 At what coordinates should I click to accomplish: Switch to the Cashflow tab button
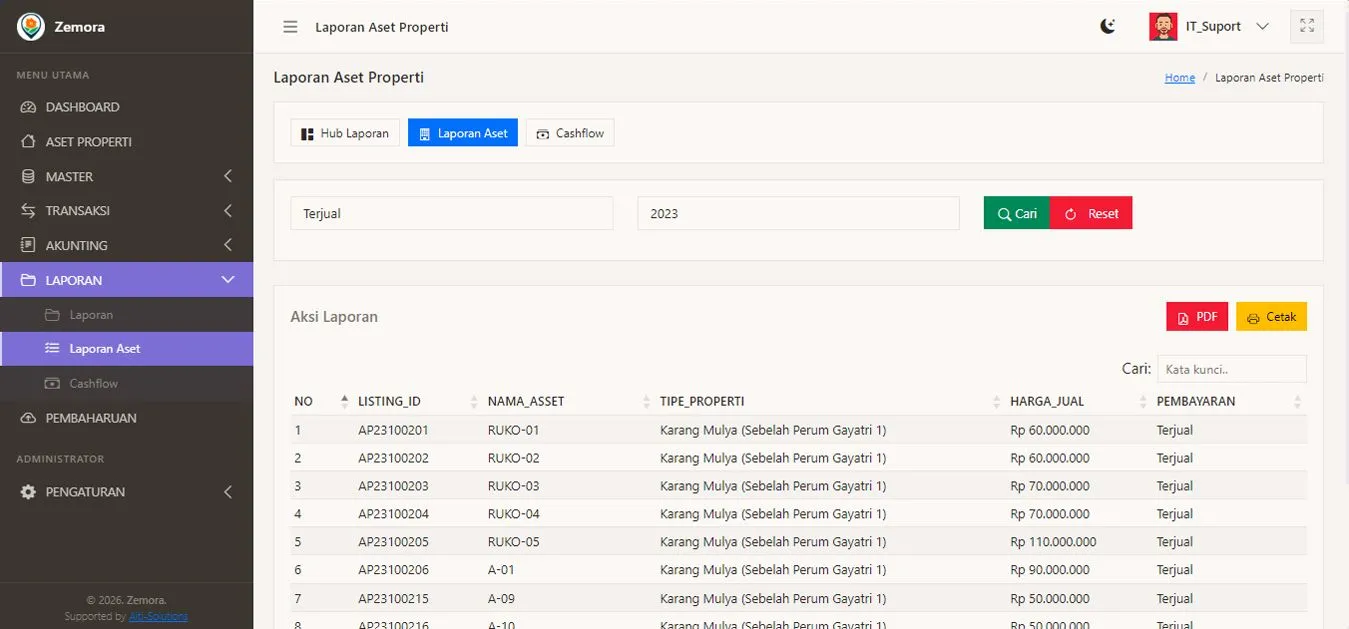point(570,133)
